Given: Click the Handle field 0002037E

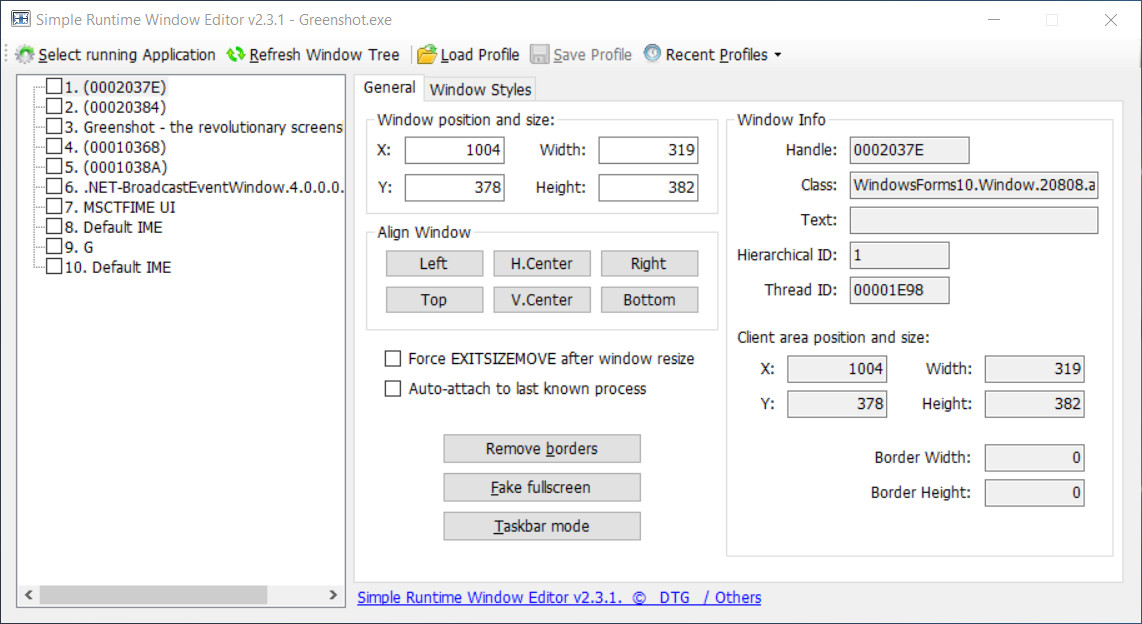Looking at the screenshot, I should click(909, 150).
